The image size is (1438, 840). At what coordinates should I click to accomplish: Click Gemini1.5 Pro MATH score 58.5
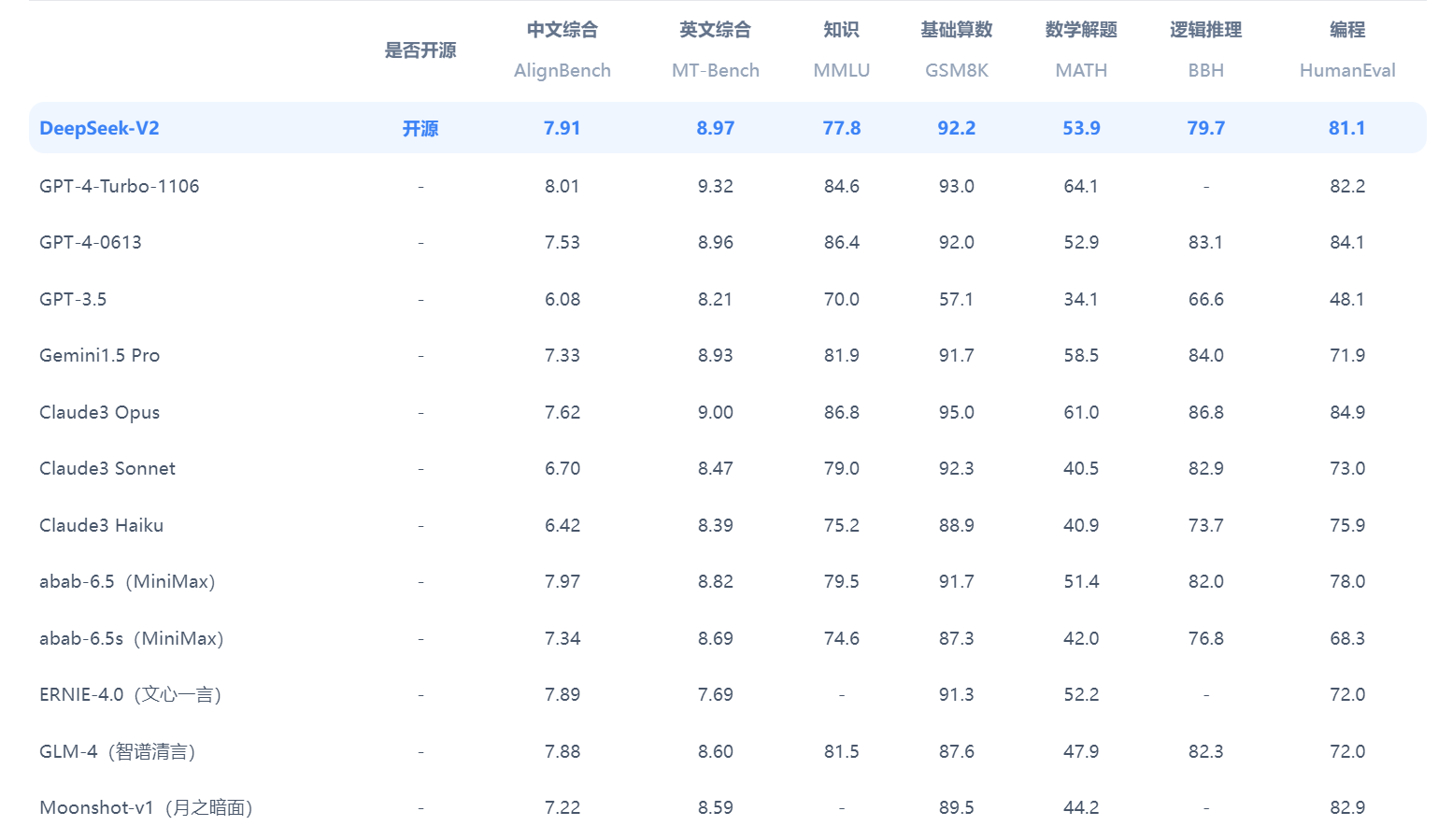[x=1081, y=355]
